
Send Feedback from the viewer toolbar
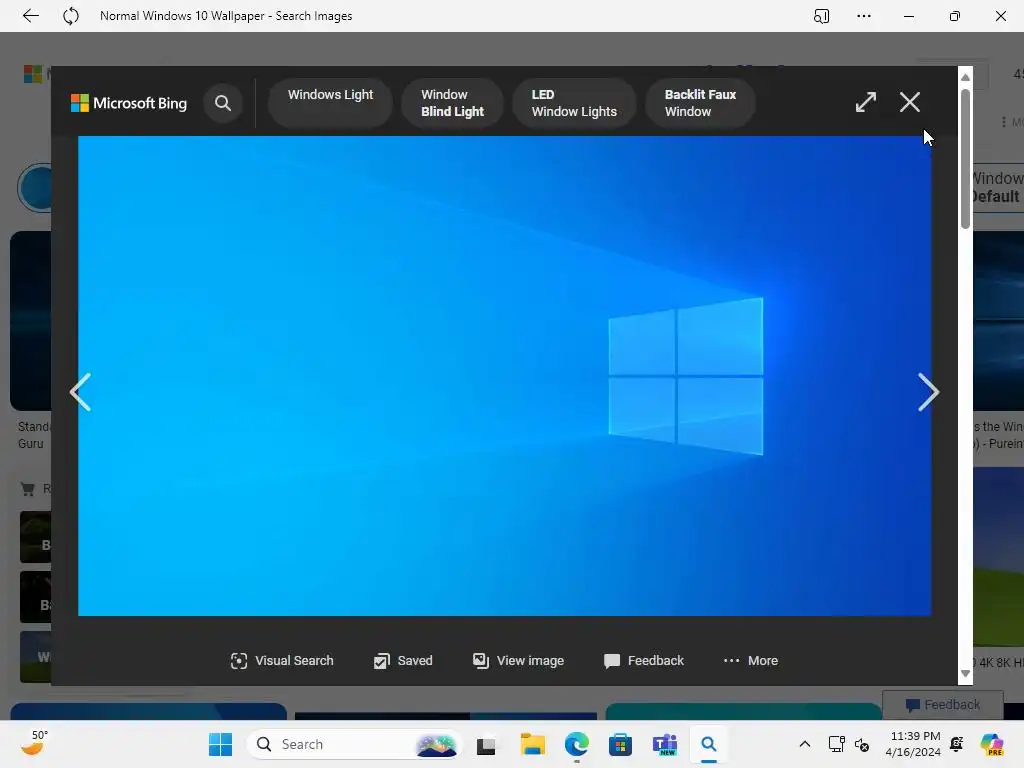coord(644,660)
